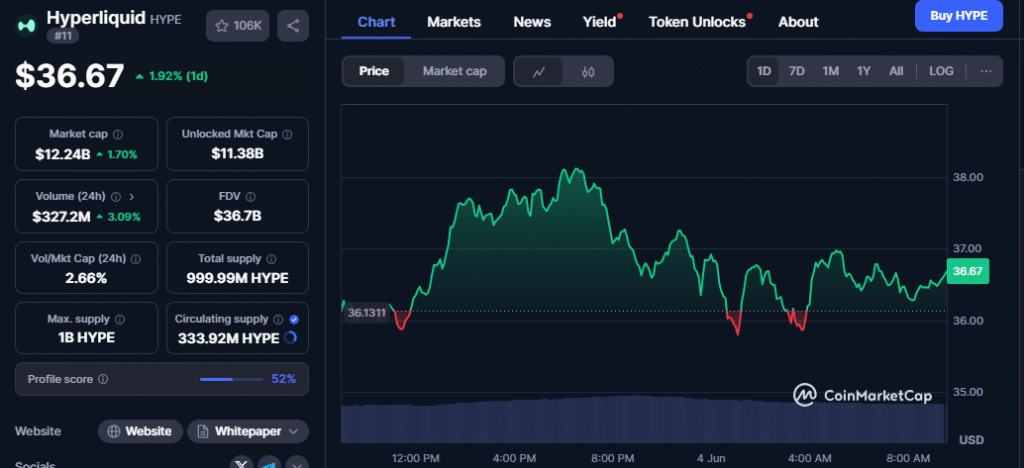This screenshot has width=1024, height=468.
Task: Toggle LOG scale on chart
Action: (942, 71)
